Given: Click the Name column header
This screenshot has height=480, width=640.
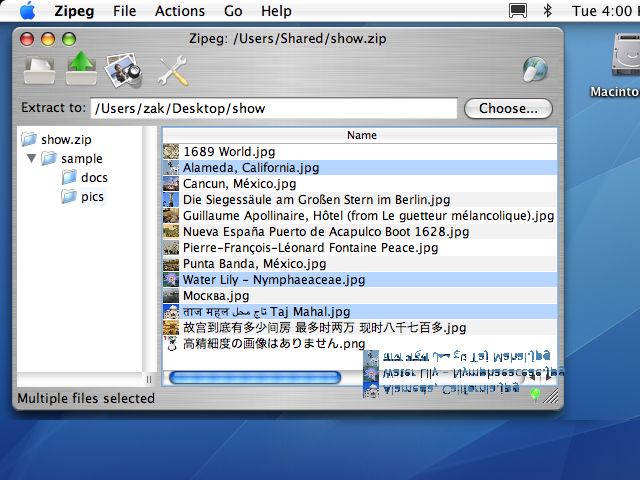Looking at the screenshot, I should pos(360,135).
